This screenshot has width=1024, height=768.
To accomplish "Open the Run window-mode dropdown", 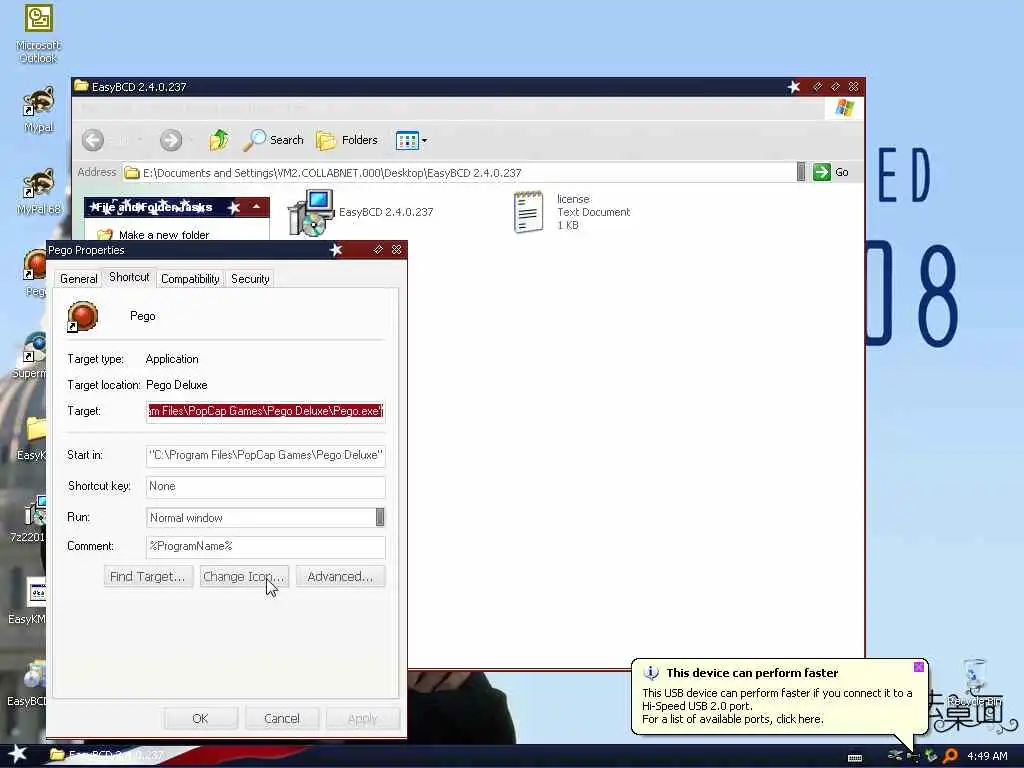I will (x=380, y=517).
